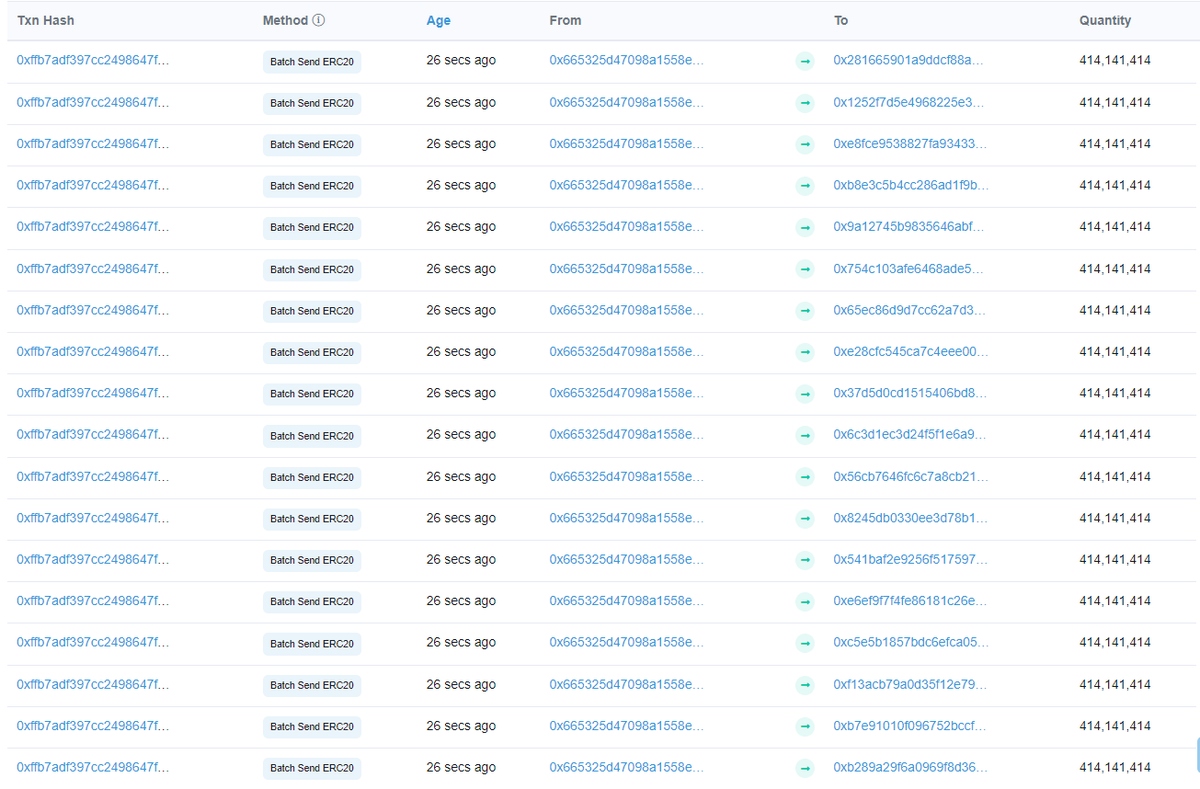
Task: Click Batch Send ERC20 badge in 0xe8fce9538827fa93433 row
Action: point(312,145)
